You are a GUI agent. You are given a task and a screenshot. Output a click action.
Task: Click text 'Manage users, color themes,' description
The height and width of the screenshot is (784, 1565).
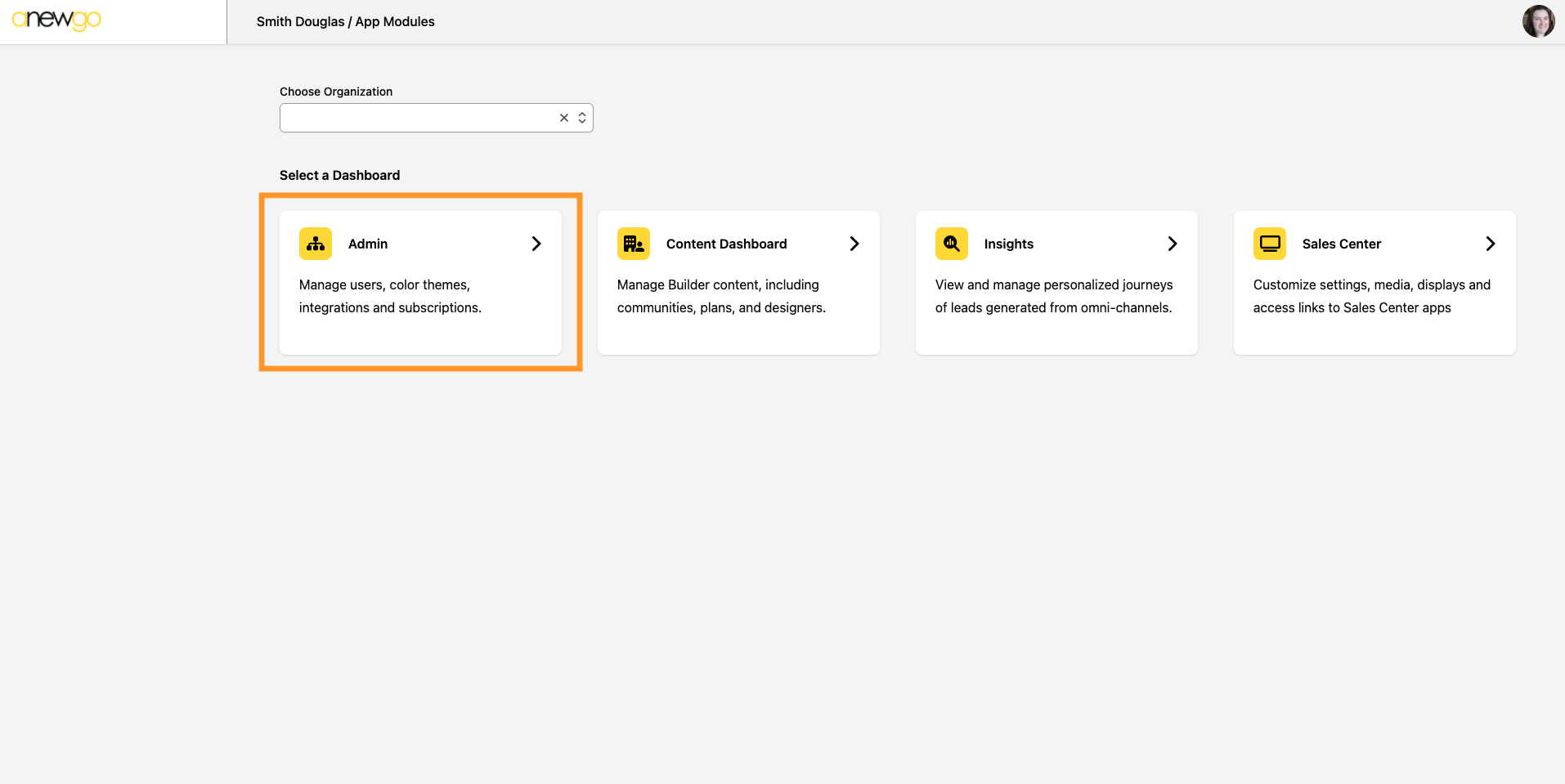(x=384, y=284)
